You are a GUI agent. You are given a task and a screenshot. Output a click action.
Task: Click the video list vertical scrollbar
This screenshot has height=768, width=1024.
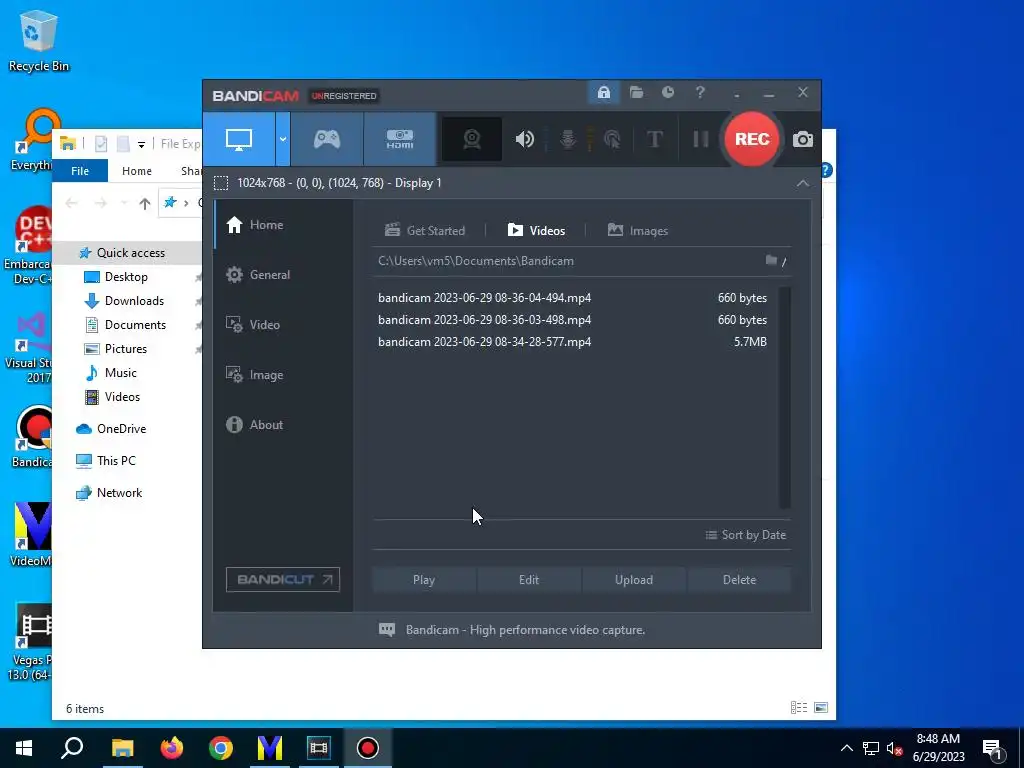785,397
